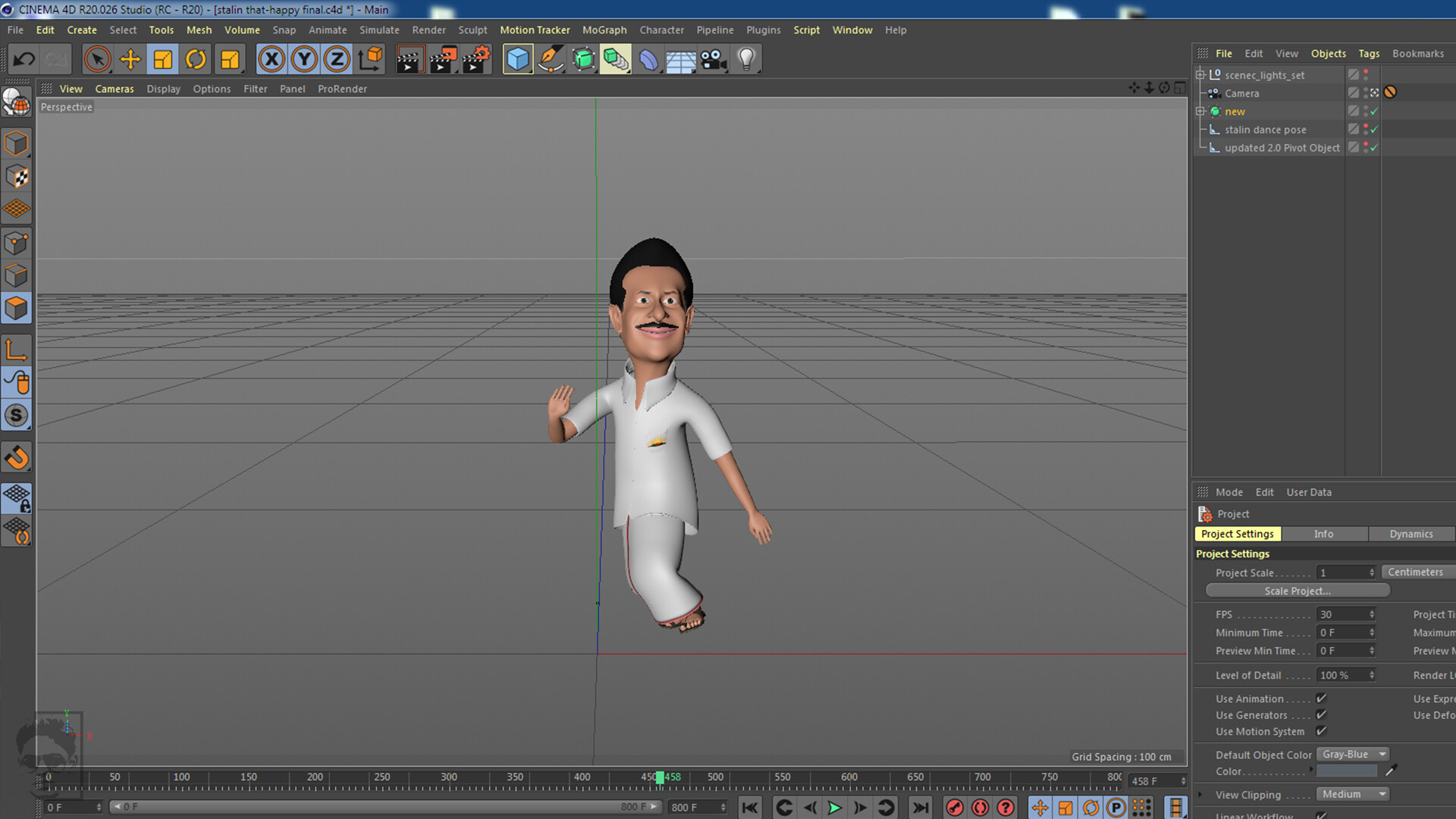Click the color picker eyedropper
Viewport: 1456px width, 819px height.
click(1390, 771)
